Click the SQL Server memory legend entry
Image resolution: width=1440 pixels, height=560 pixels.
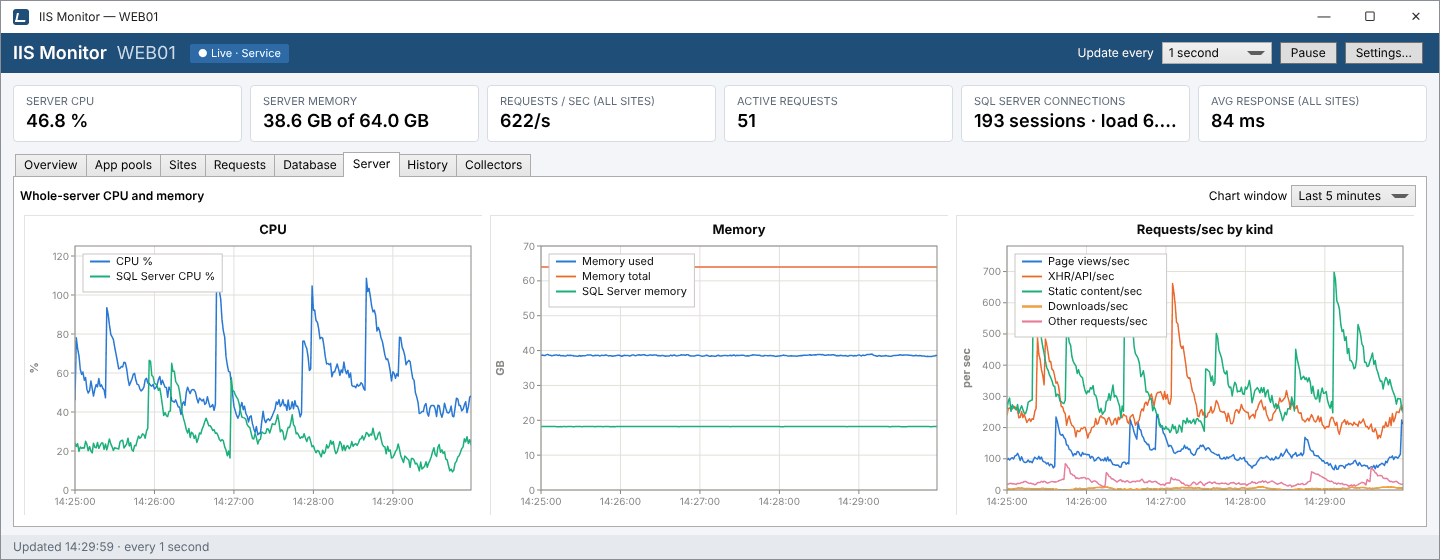click(x=620, y=291)
